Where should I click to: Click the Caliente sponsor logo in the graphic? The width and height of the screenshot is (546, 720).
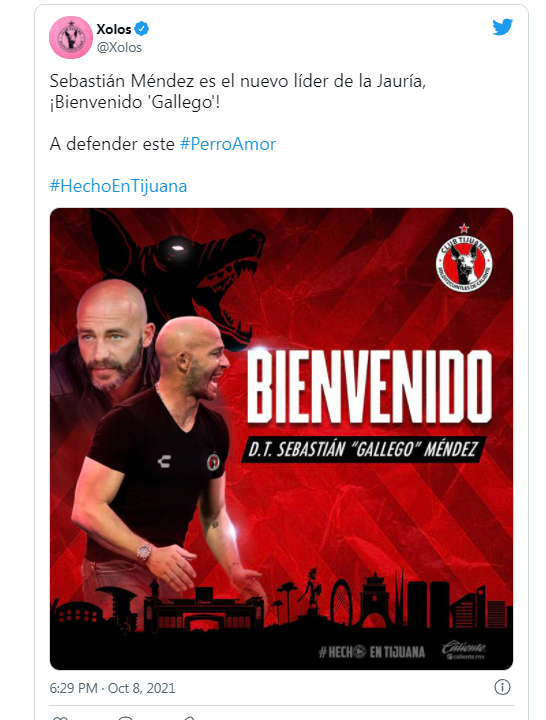(464, 651)
